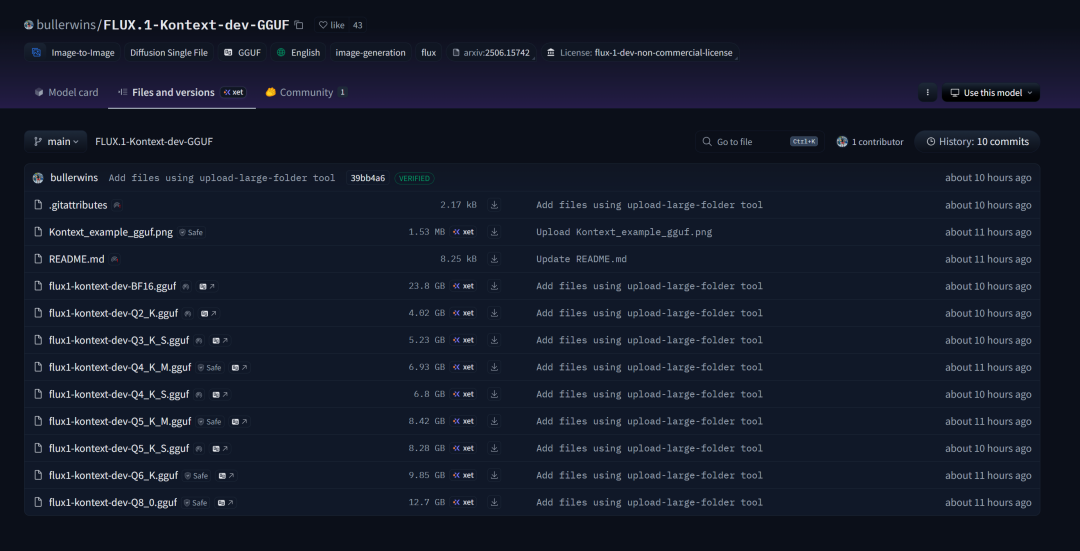This screenshot has height=551, width=1080.
Task: Select the Files and versions tab
Action: (182, 92)
